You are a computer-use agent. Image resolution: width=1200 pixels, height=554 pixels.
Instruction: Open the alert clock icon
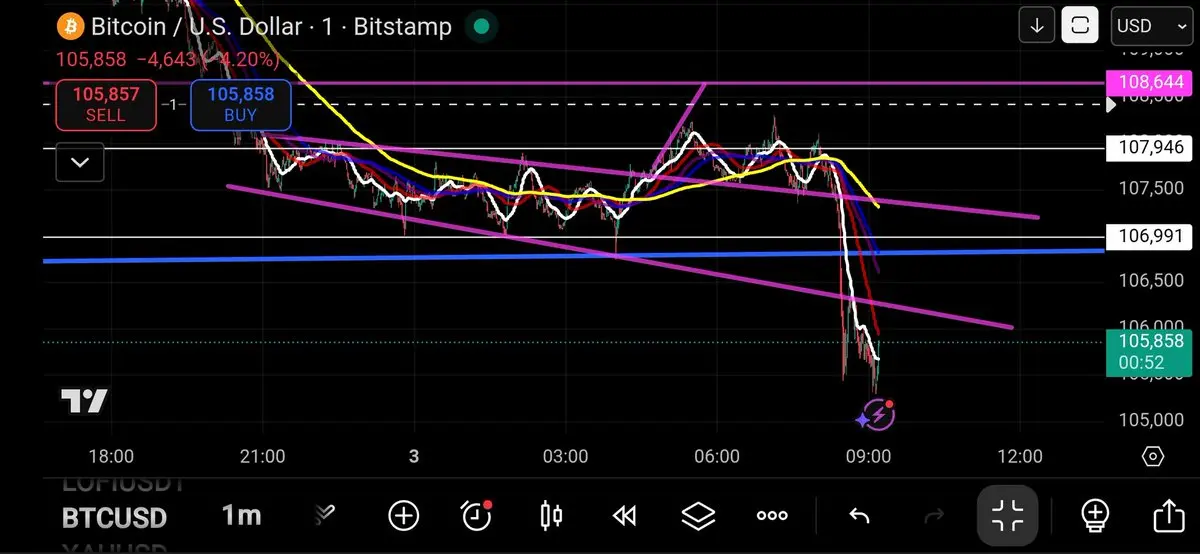click(x=476, y=516)
